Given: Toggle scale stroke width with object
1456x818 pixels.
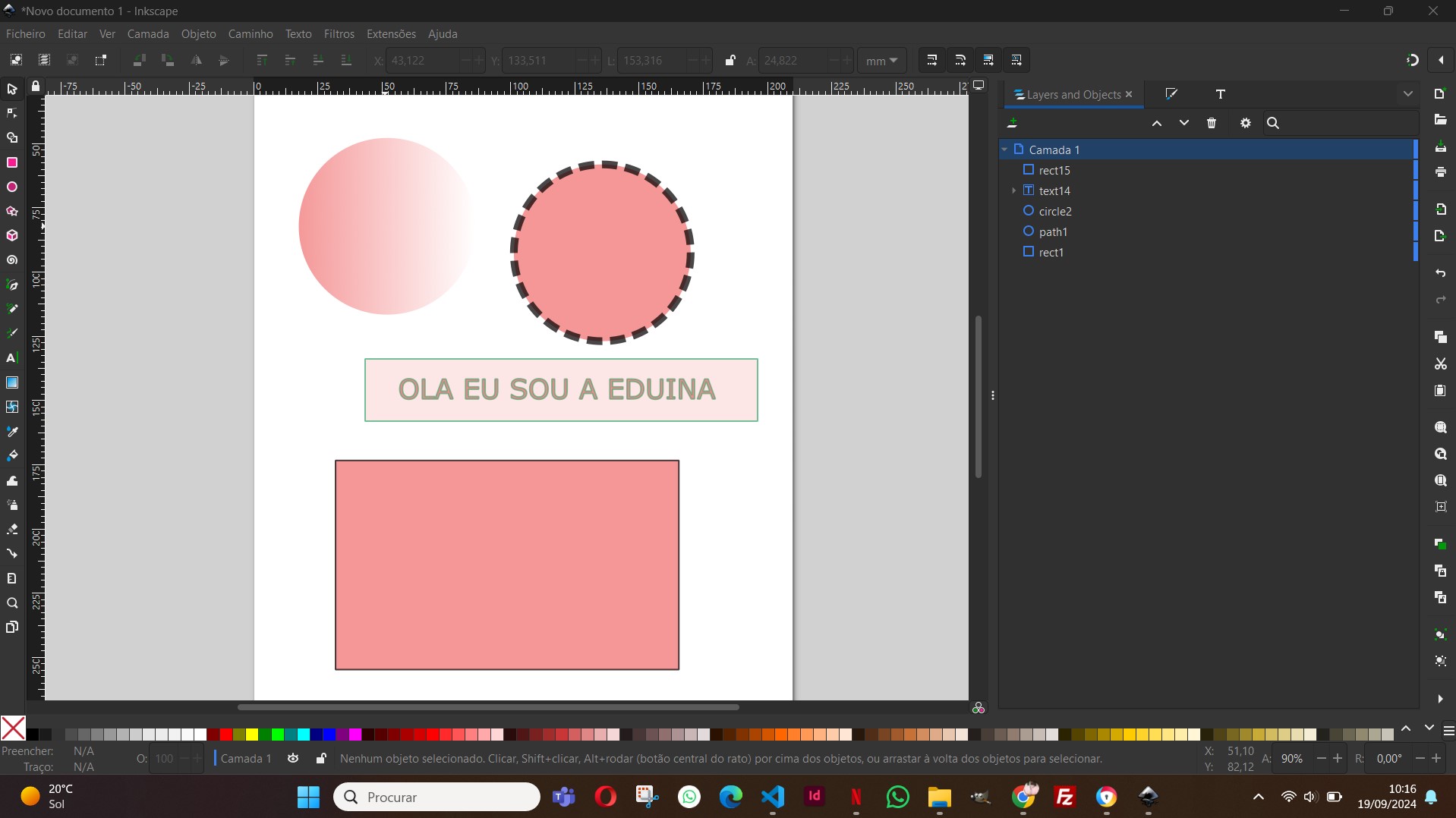Looking at the screenshot, I should (x=932, y=60).
